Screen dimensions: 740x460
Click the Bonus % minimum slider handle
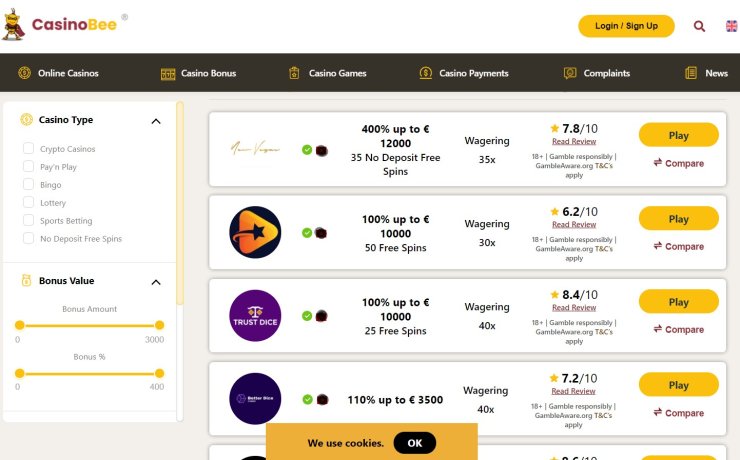[19, 373]
